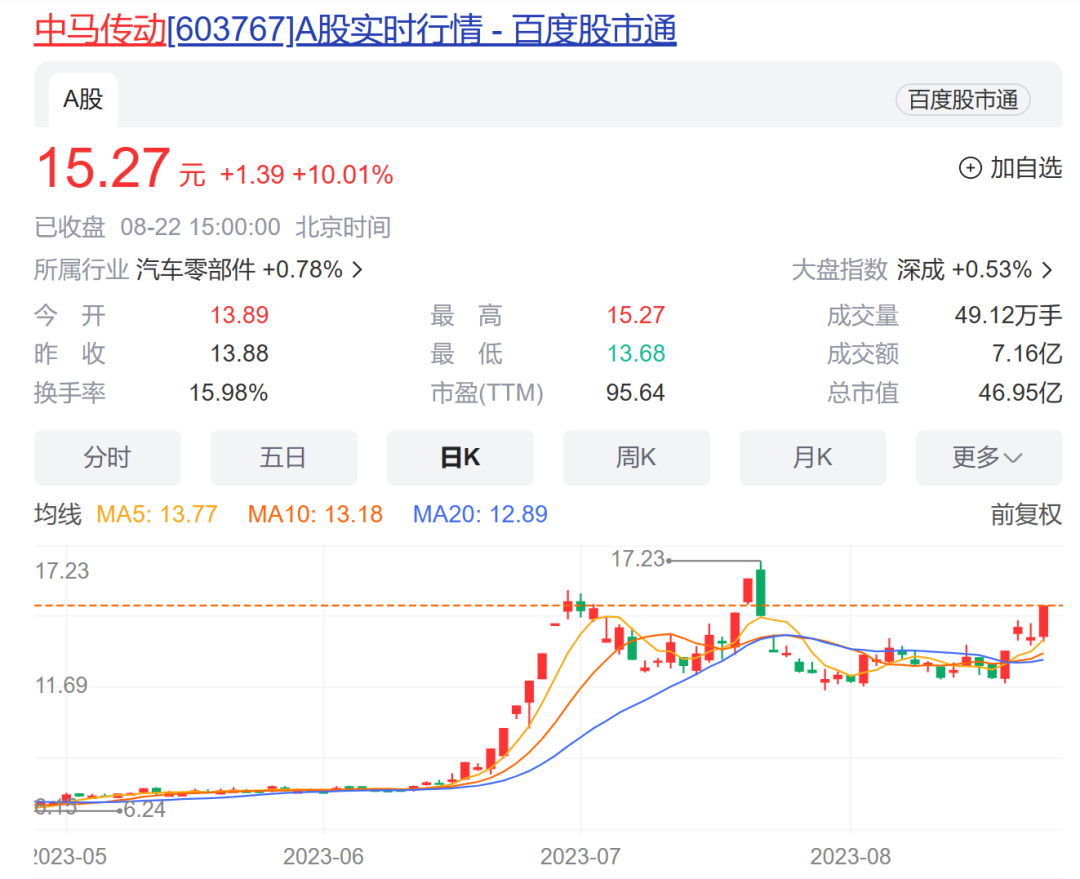The width and height of the screenshot is (1080, 879).
Task: Click the 百度股市通 badge button
Action: (x=962, y=100)
